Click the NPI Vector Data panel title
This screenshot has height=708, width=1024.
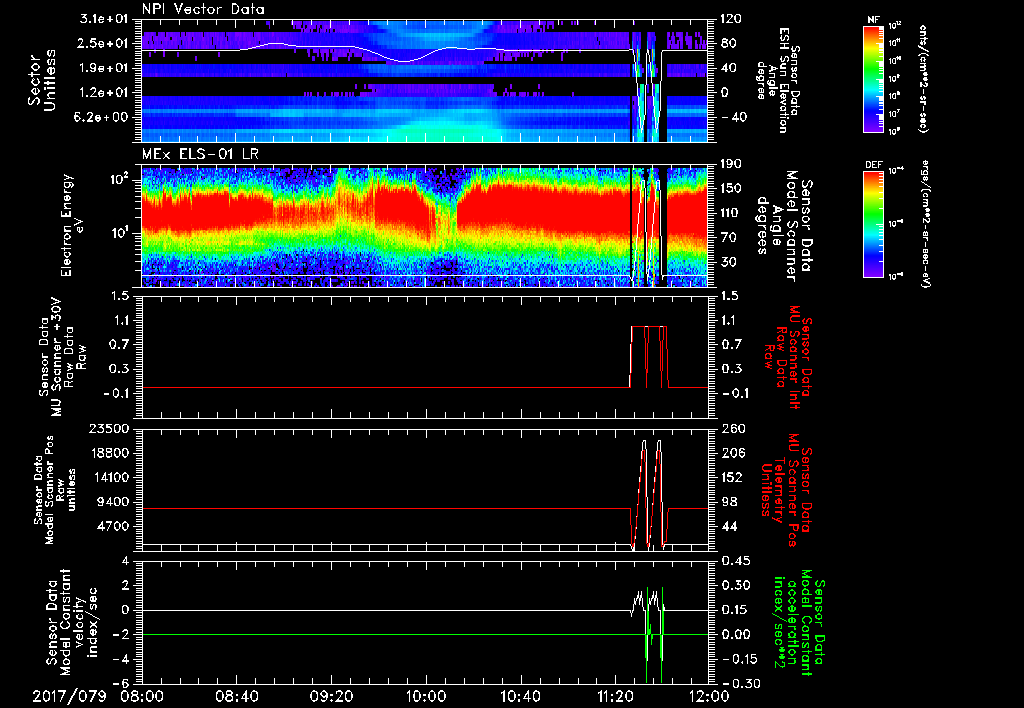pos(203,10)
